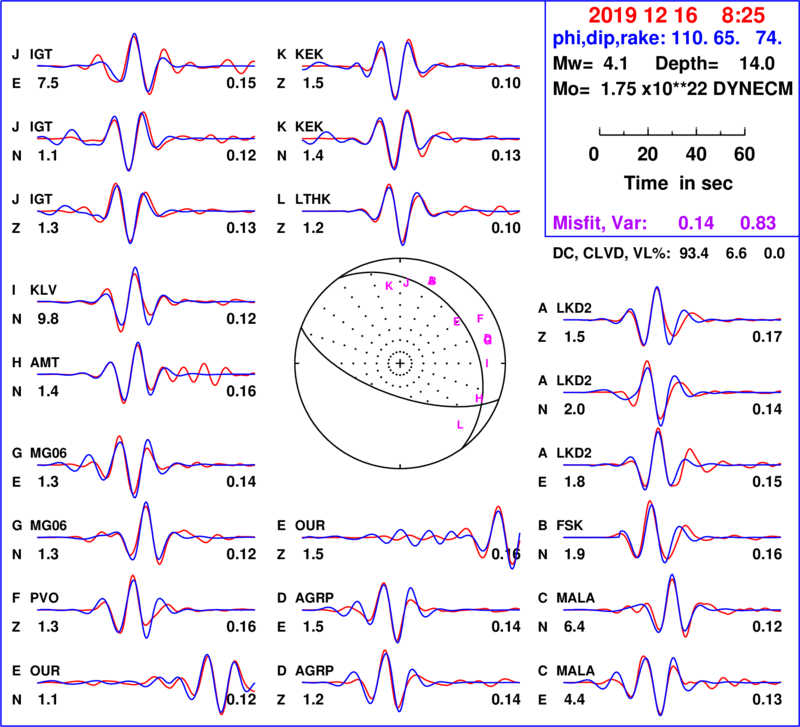Click the IGT N-component waveform trace
This screenshot has height=727, width=800.
(145, 139)
